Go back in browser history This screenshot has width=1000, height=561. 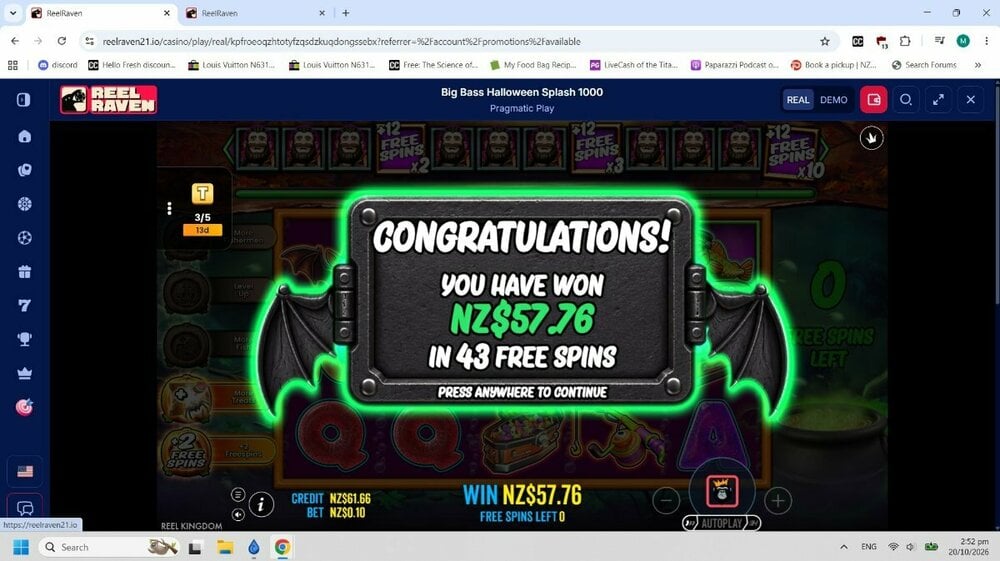[15, 41]
